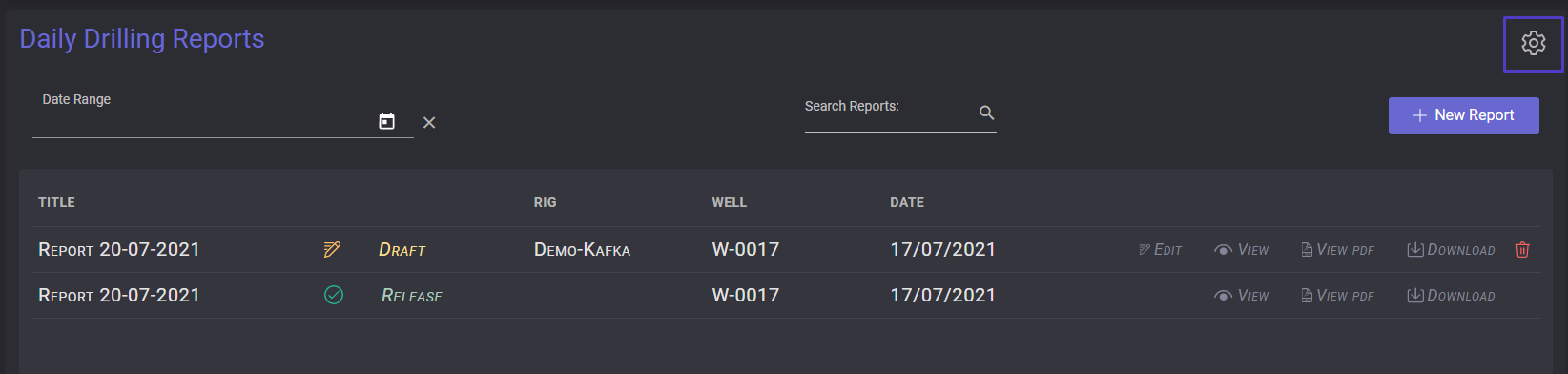Sort by the Date column header
Image resolution: width=1568 pixels, height=374 pixels.
click(x=907, y=202)
